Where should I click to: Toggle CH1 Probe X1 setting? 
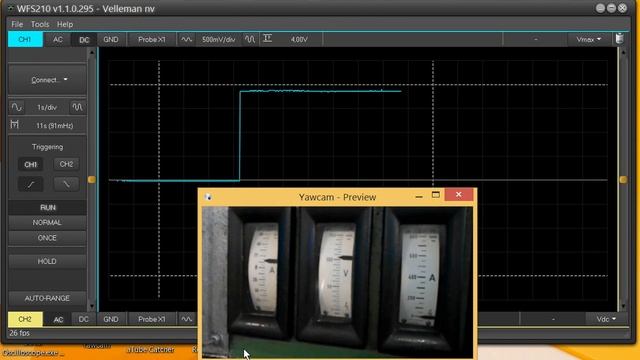click(x=151, y=40)
